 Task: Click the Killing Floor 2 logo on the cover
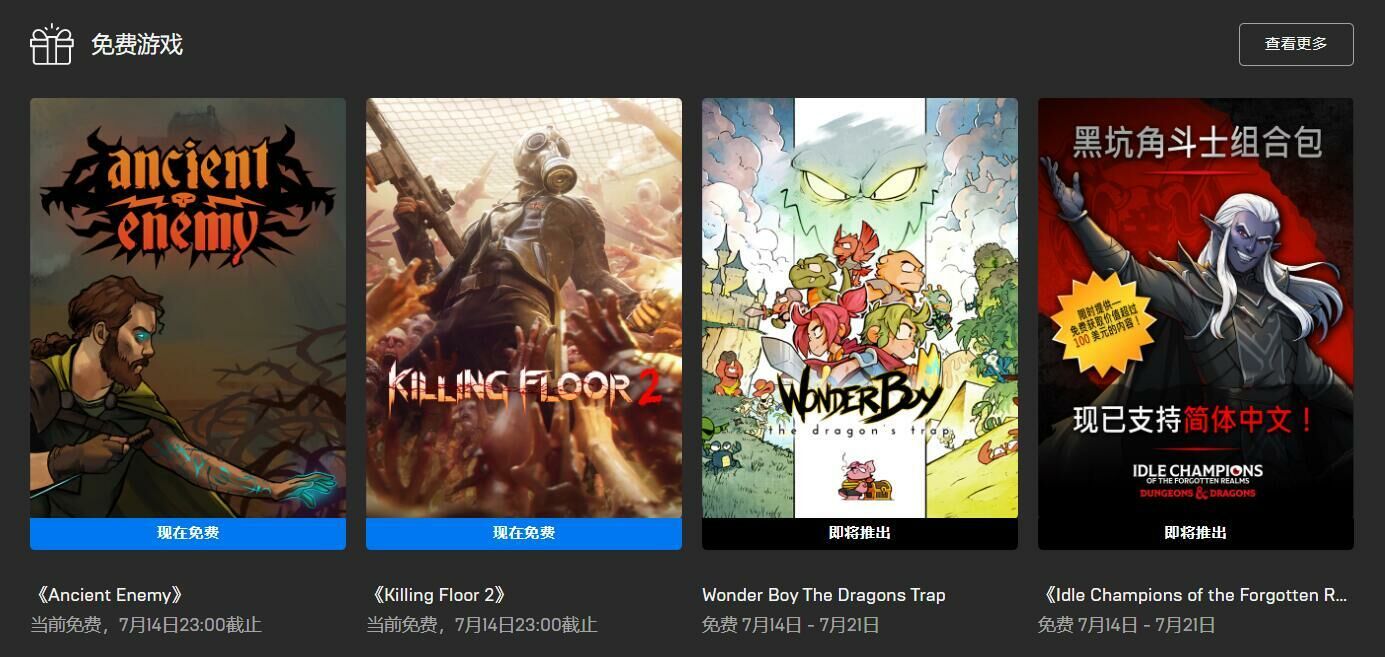[x=524, y=388]
